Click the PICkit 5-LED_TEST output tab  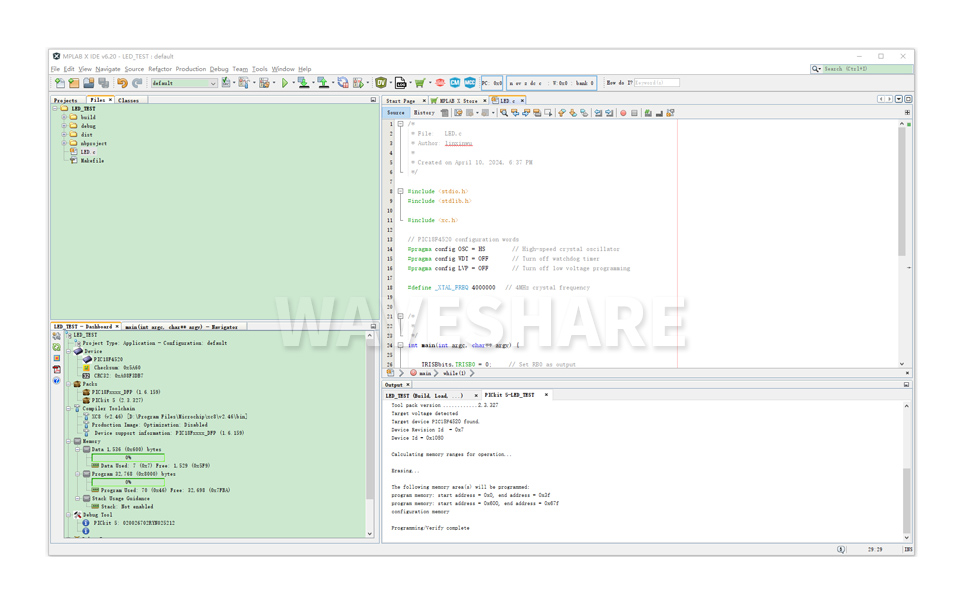pyautogui.click(x=512, y=394)
